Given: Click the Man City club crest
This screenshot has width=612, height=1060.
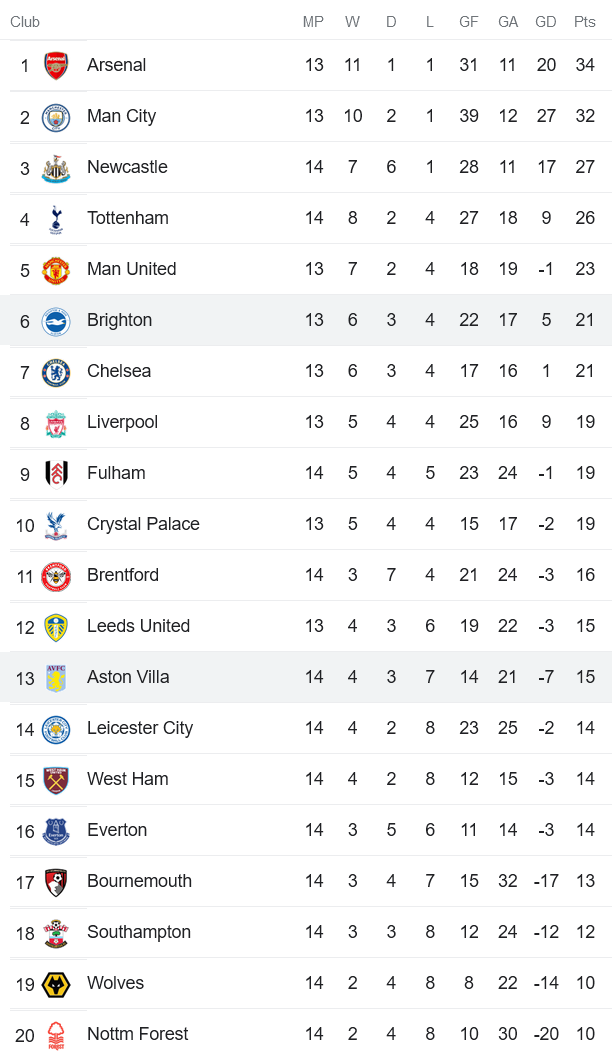Looking at the screenshot, I should pos(56,117).
